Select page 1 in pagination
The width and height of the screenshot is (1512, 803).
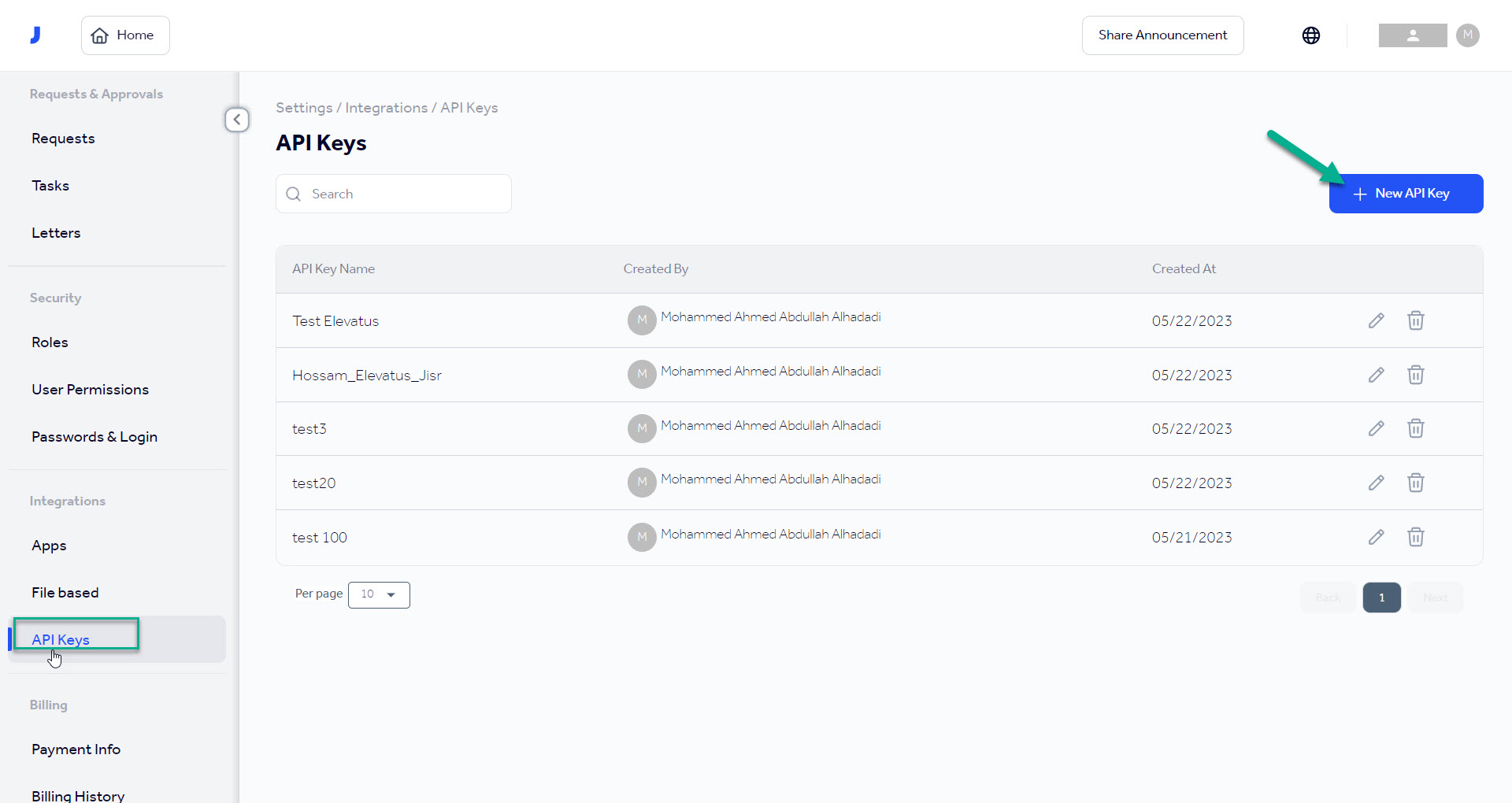tap(1381, 598)
